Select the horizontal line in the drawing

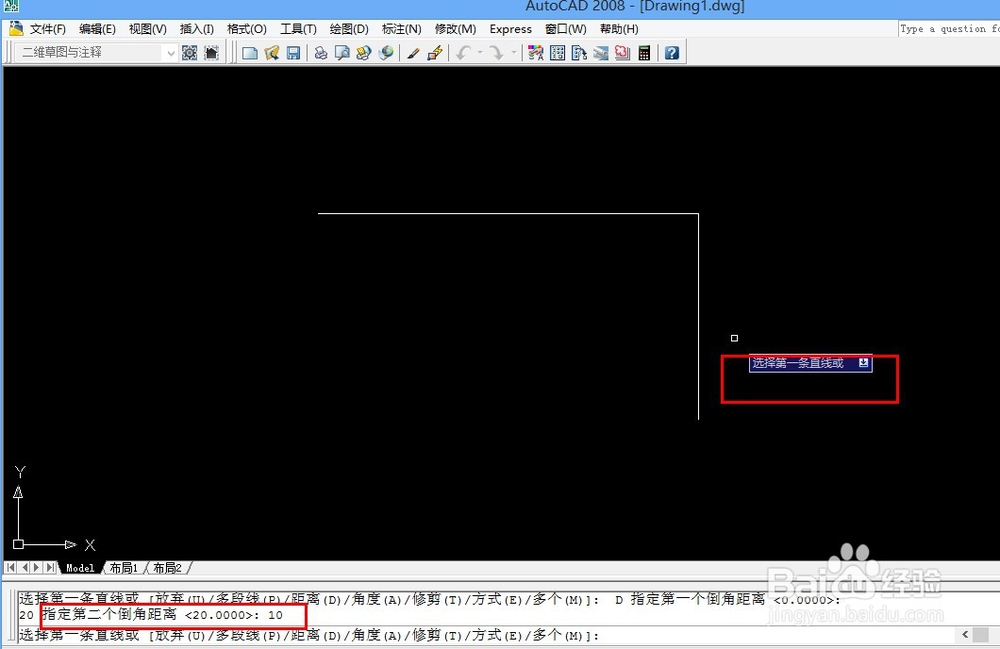(x=508, y=214)
